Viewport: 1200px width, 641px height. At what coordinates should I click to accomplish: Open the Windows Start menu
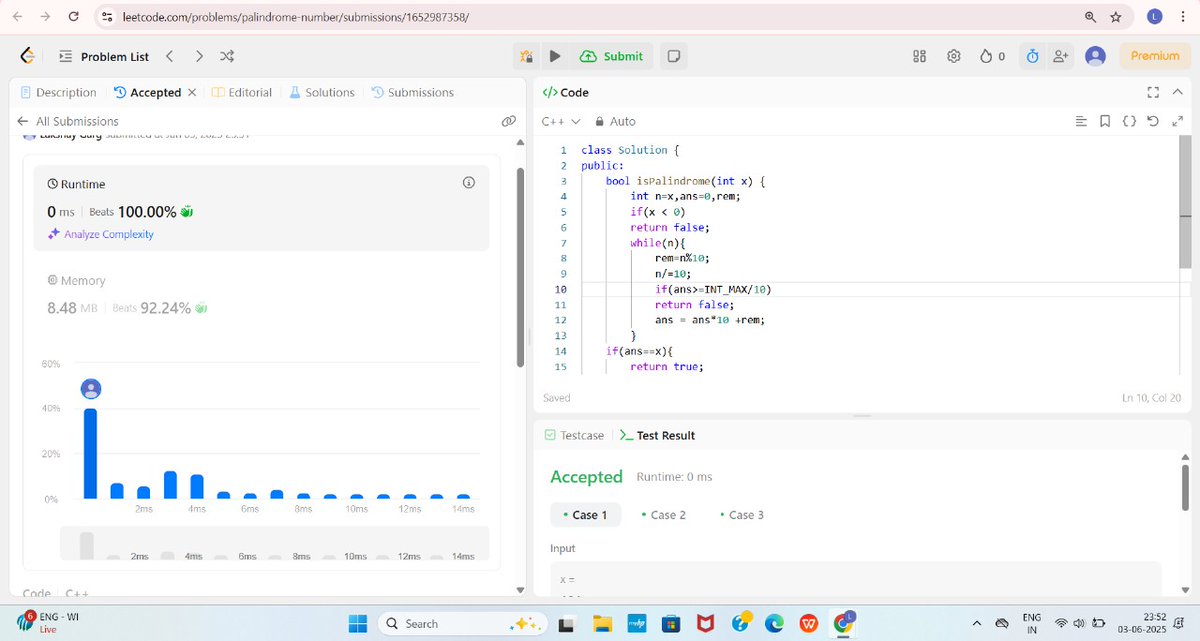(x=358, y=623)
